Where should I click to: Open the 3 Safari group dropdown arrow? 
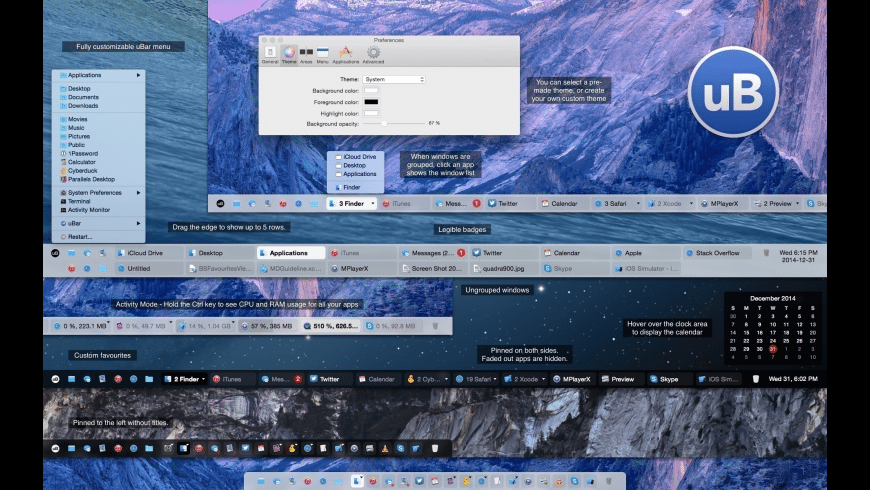click(x=638, y=204)
